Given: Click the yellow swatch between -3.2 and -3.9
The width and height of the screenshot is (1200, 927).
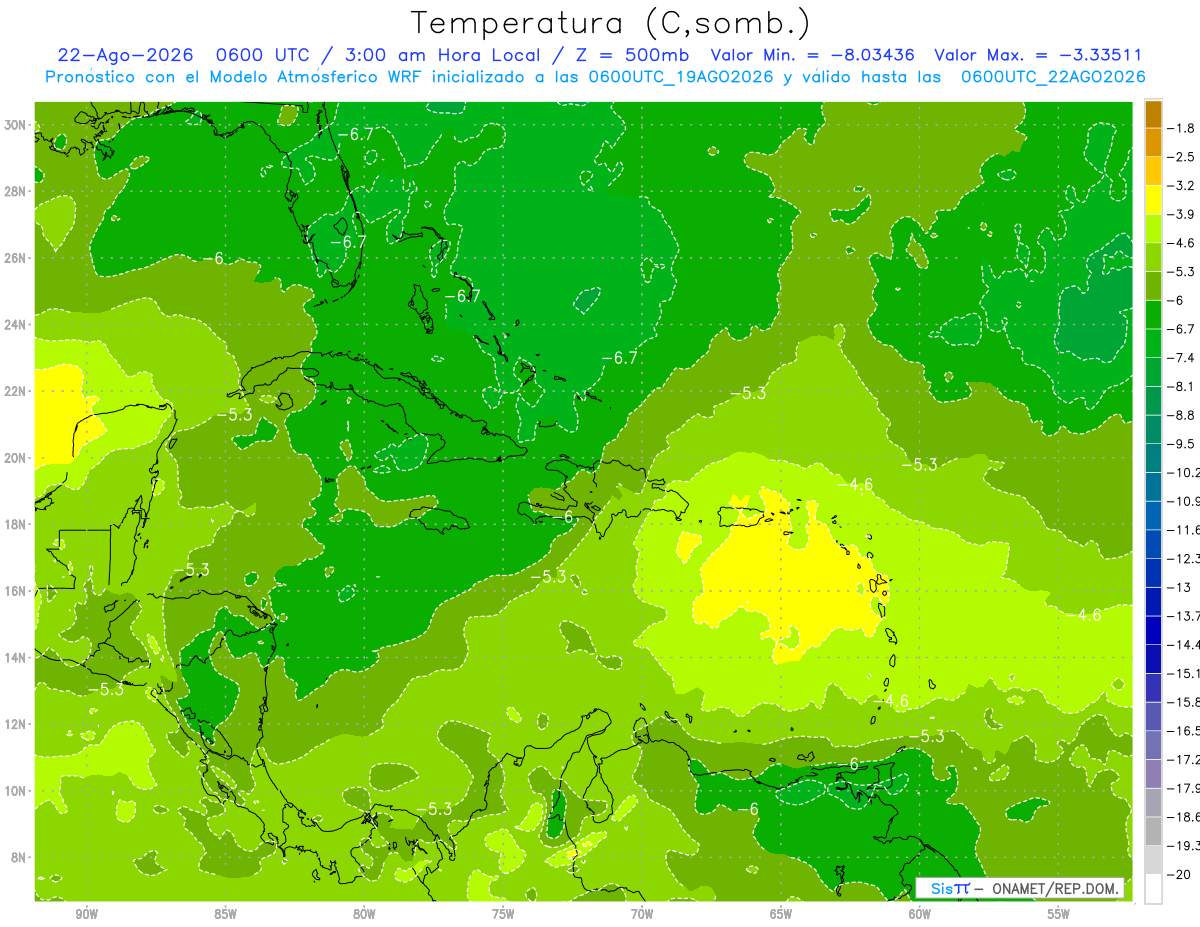Looking at the screenshot, I should click(x=1153, y=200).
